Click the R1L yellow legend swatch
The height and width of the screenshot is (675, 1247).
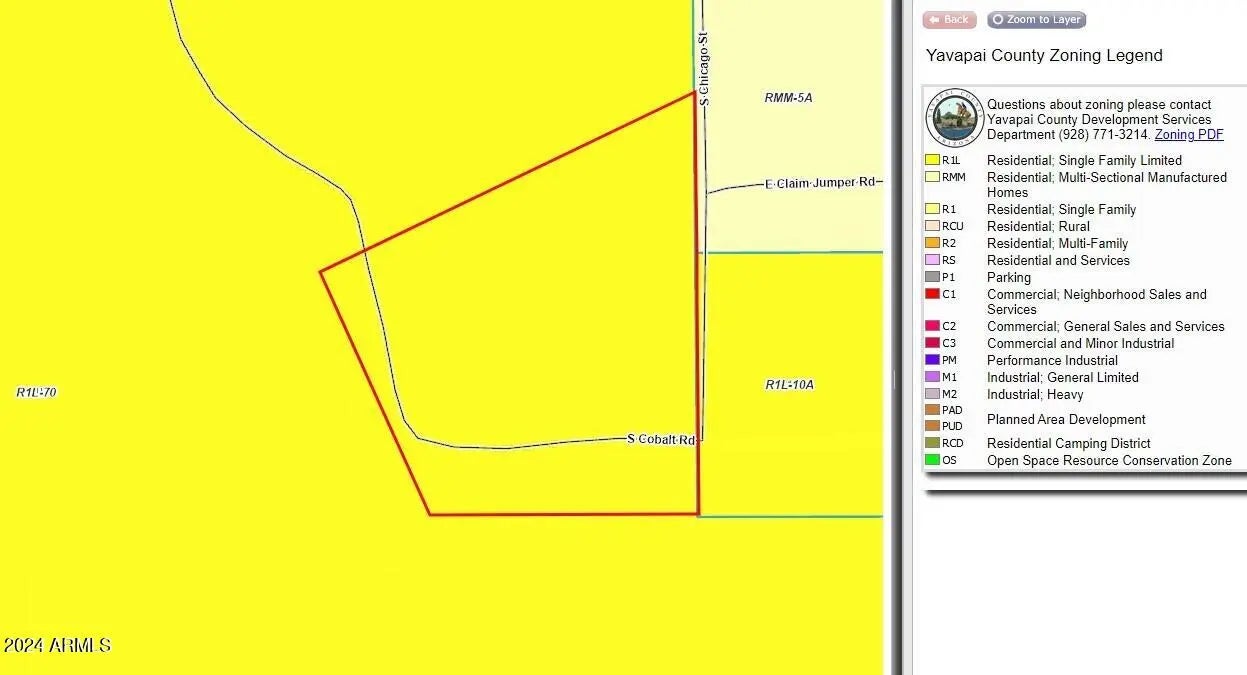point(932,160)
